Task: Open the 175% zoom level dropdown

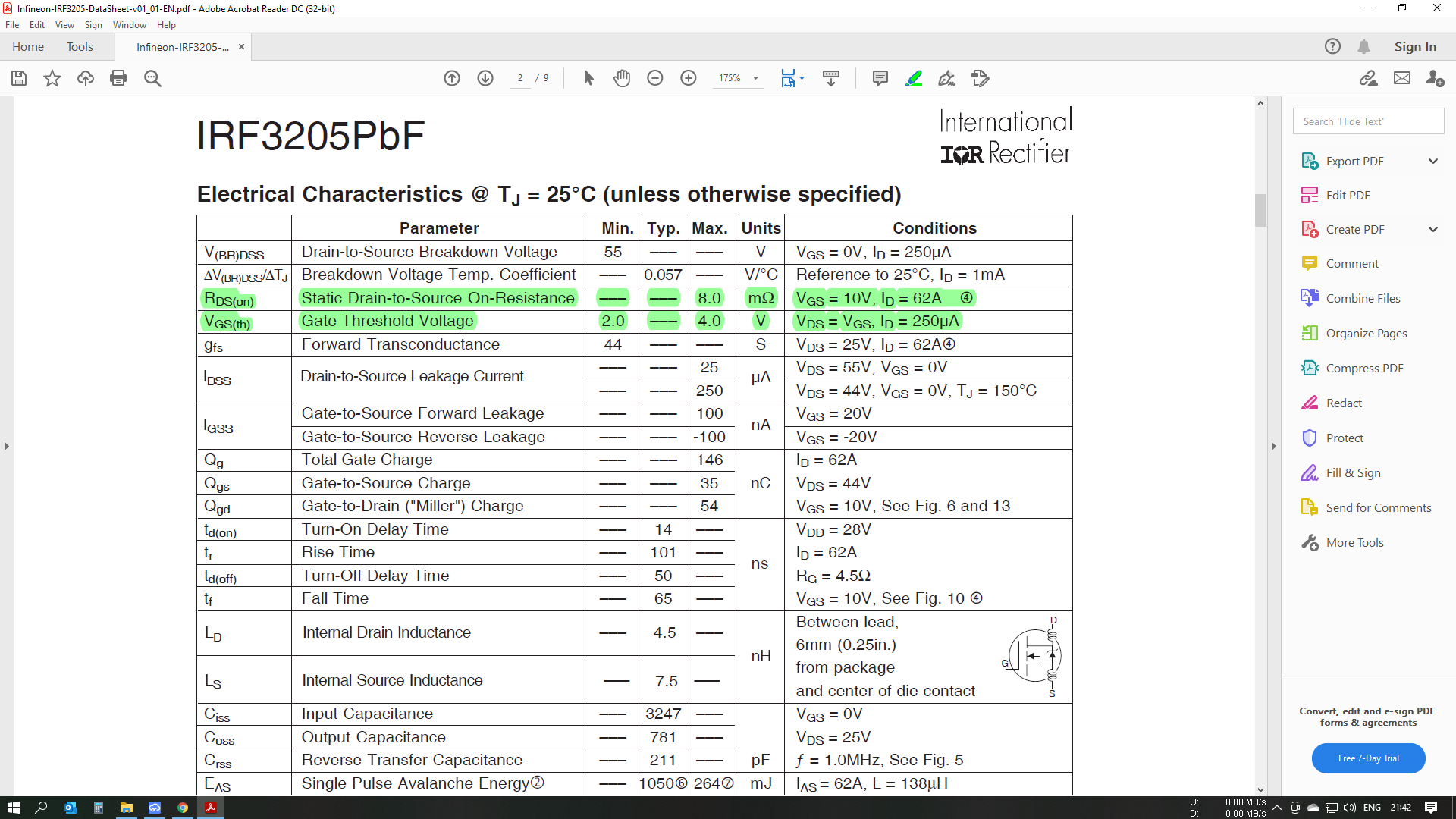Action: 755,78
